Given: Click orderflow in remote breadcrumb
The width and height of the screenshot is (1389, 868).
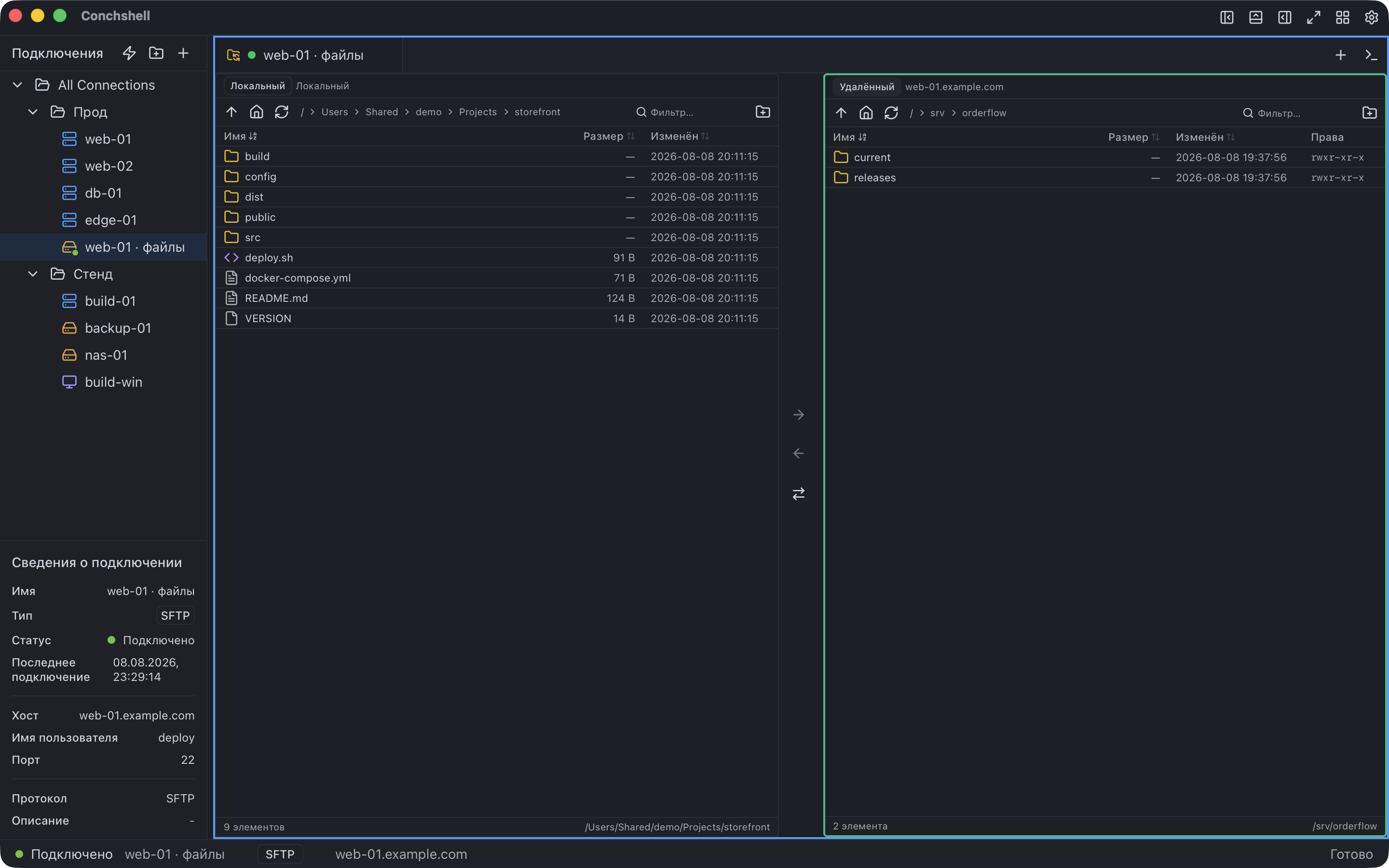Looking at the screenshot, I should click(984, 113).
